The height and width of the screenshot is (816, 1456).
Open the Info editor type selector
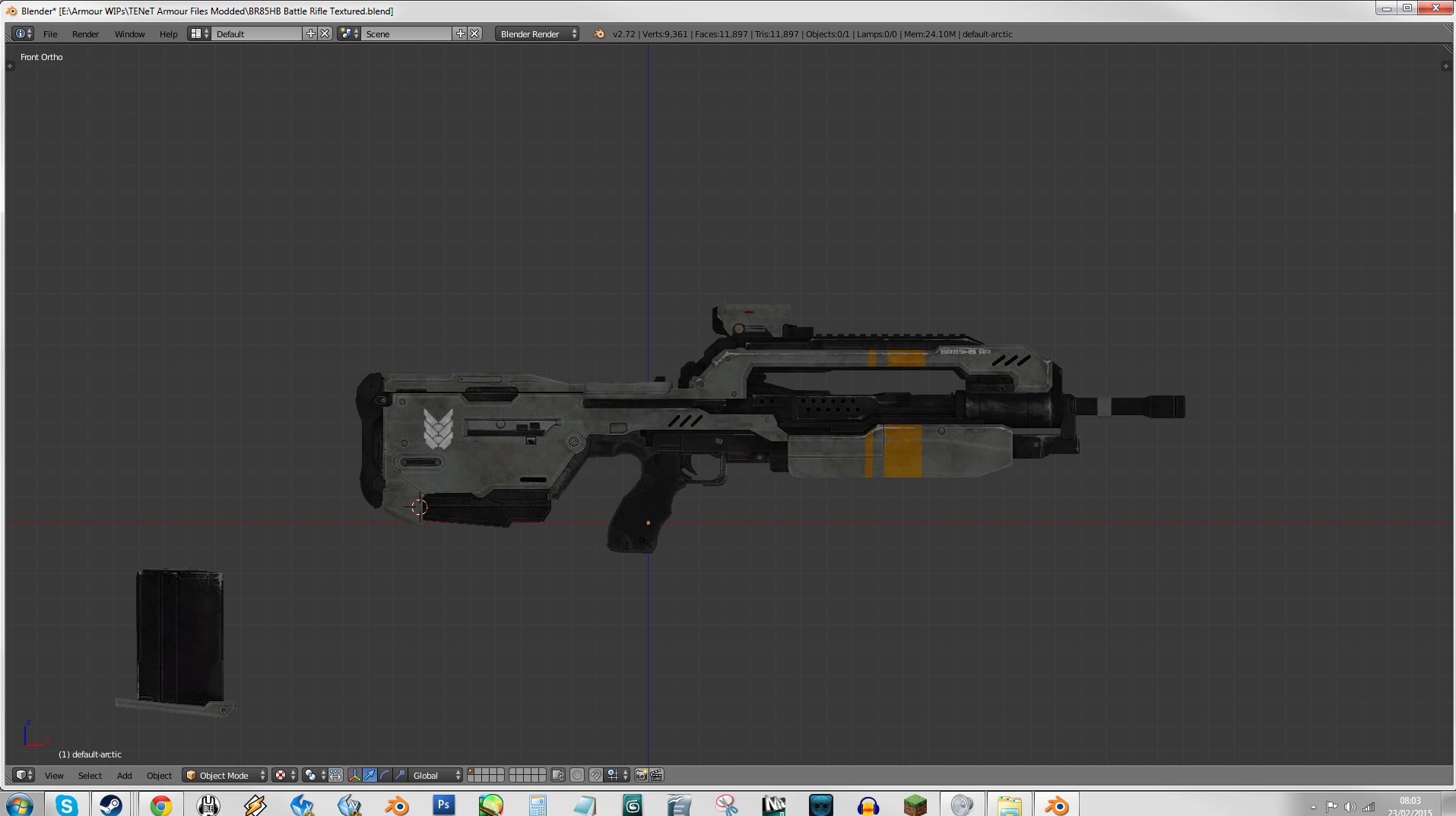click(x=23, y=33)
